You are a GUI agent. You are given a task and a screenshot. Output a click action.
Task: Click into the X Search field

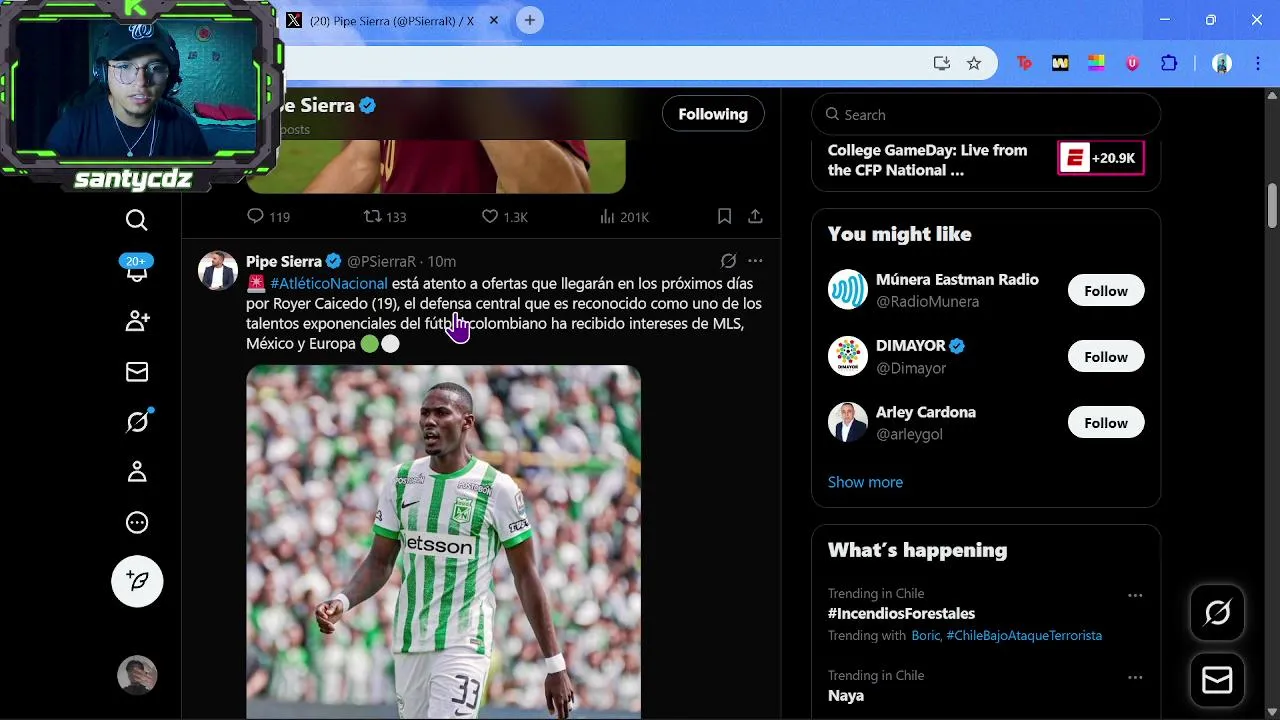click(986, 114)
